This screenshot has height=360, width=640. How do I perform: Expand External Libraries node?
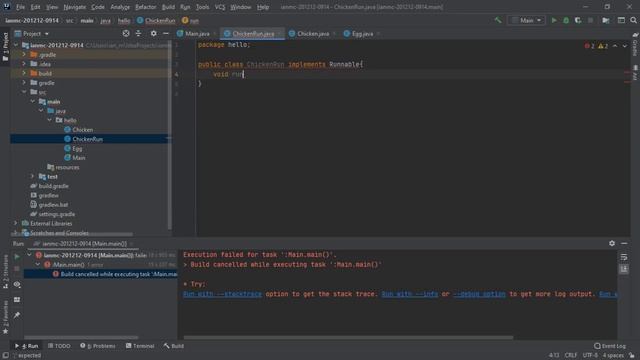[x=16, y=223]
